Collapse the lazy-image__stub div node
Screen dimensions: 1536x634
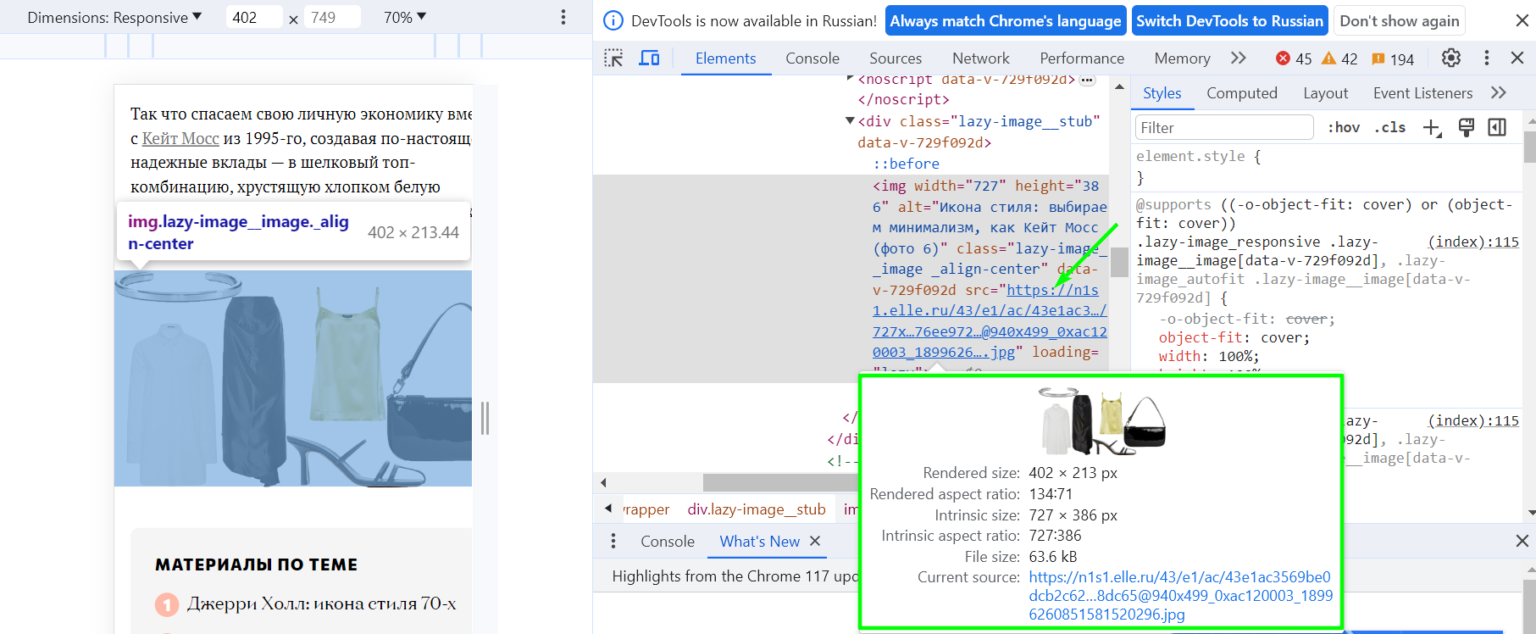point(850,121)
